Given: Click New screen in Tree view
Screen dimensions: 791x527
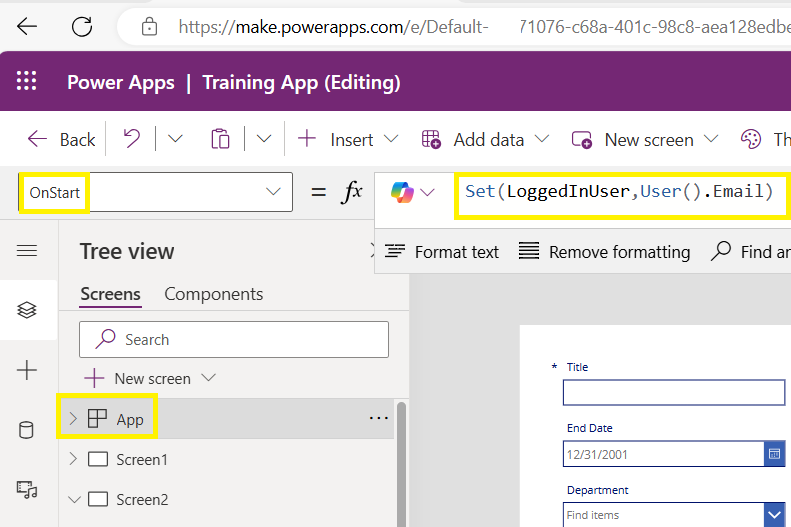Looking at the screenshot, I should point(150,378).
